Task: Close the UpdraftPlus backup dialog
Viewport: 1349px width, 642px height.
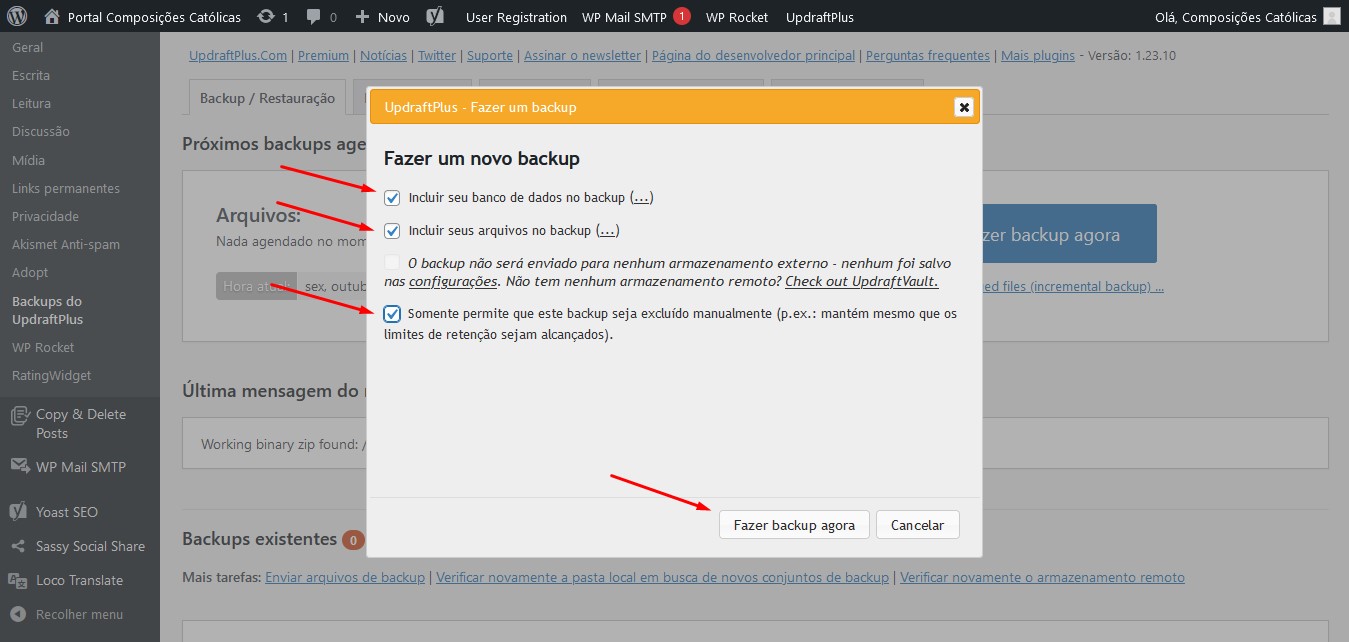Action: (964, 107)
